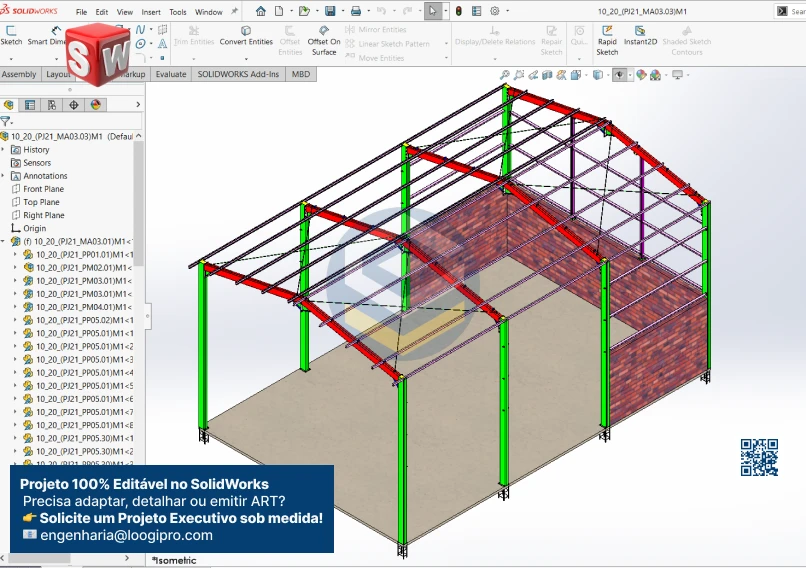Screen dimensions: 806x568
Task: Open the Insert menu
Action: coord(150,12)
